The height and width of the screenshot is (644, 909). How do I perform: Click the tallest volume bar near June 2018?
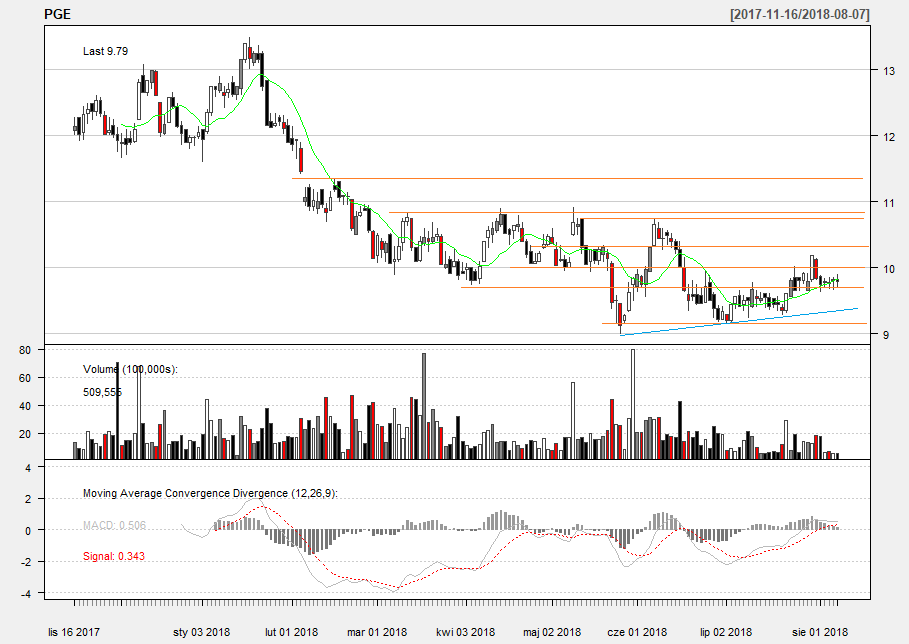[x=632, y=404]
